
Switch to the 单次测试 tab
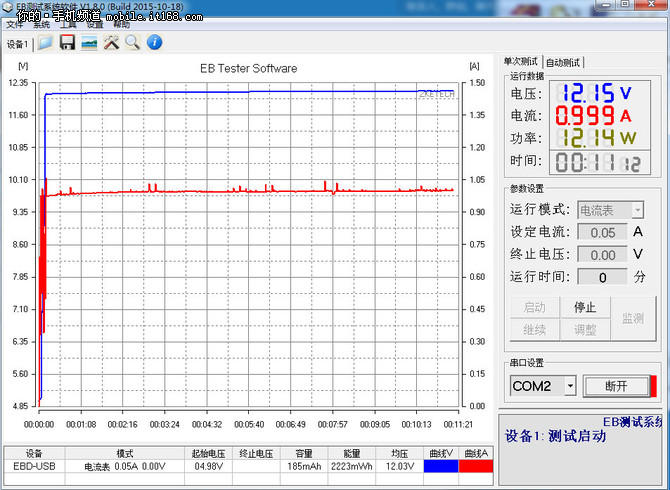pos(520,62)
